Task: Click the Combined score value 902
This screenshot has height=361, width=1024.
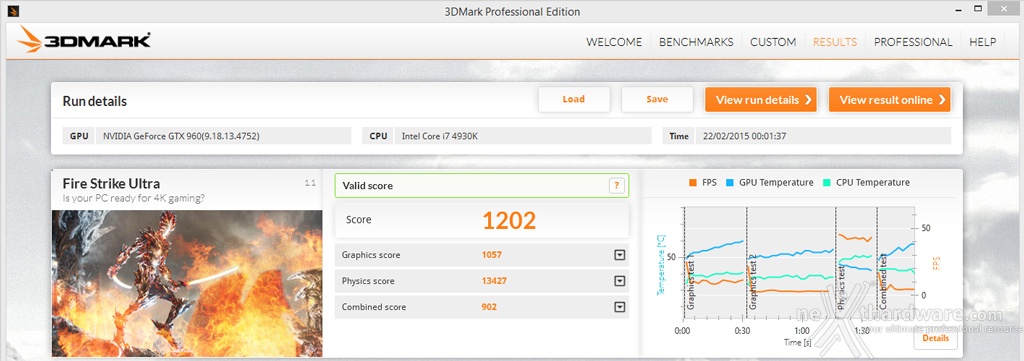Action: tap(489, 307)
